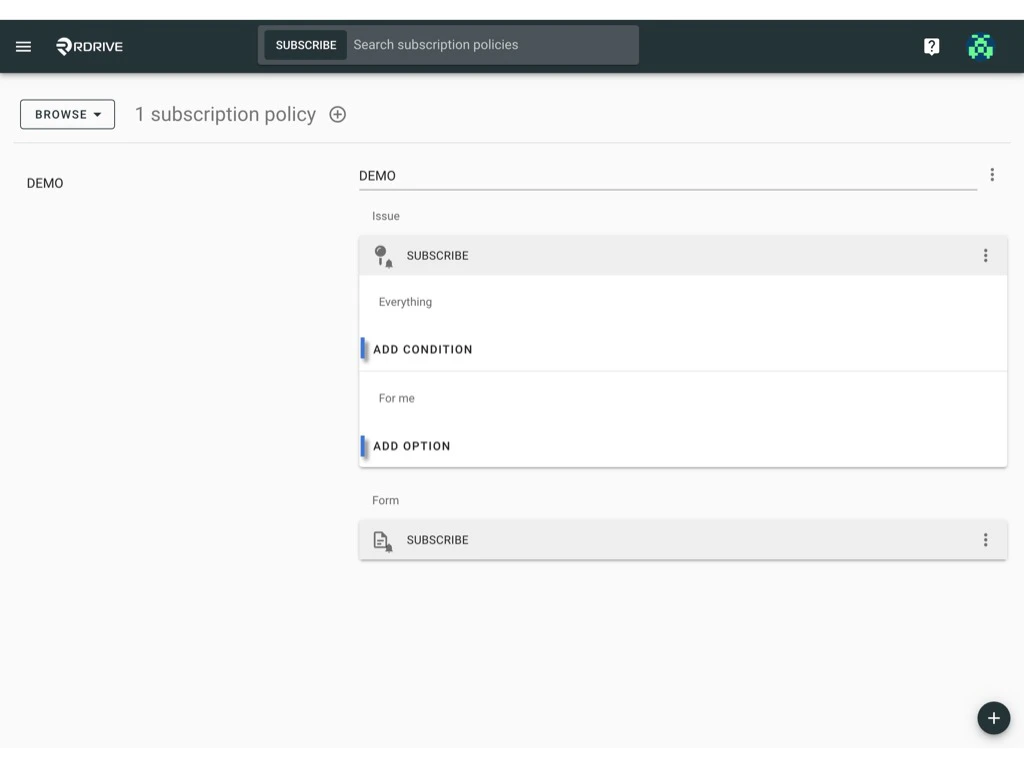Screen dimensions: 1024x768
Task: Click the pixel-art user avatar
Action: (980, 46)
